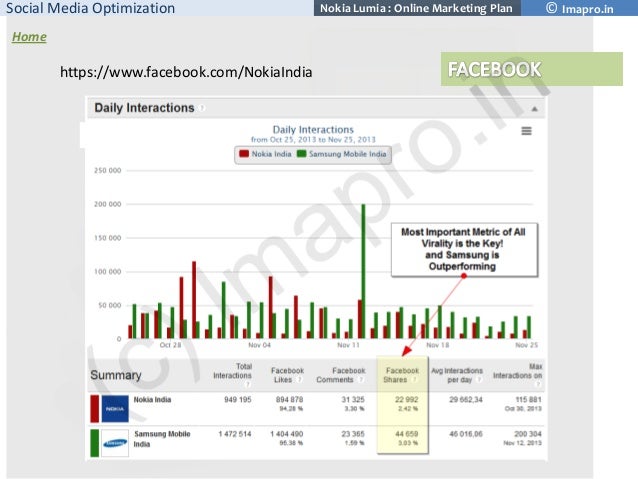Select the Samsung Mobile India row name
Viewport: 638px width, 479px height.
pos(162,439)
